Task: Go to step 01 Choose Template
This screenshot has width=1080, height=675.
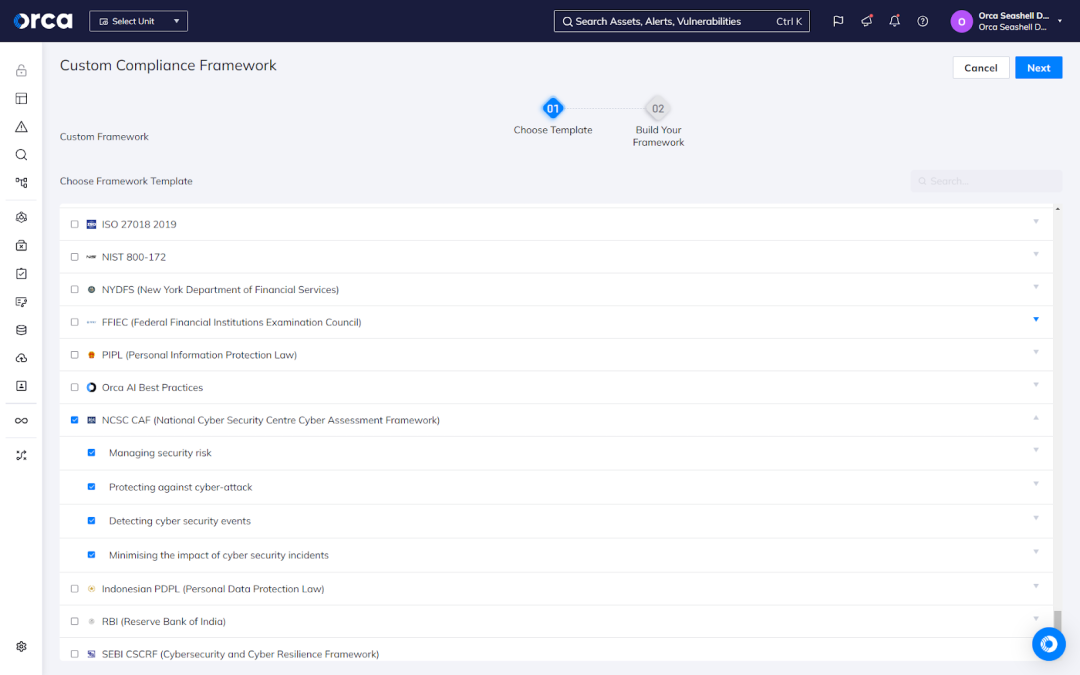Action: tap(552, 108)
